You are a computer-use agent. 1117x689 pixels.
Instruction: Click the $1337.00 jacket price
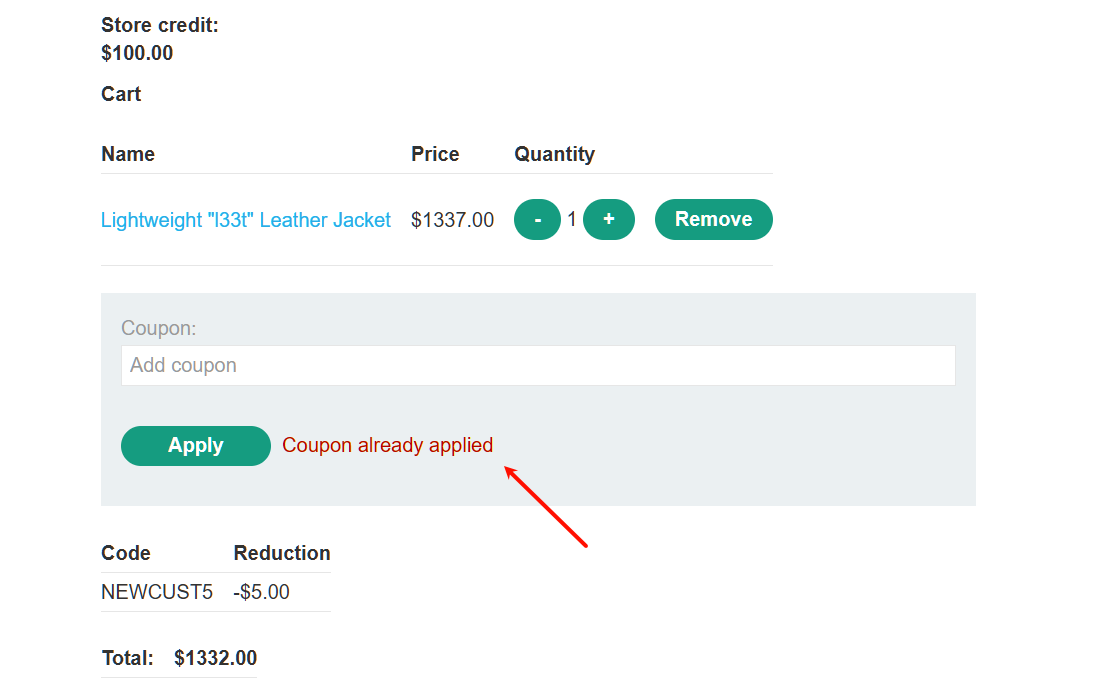[452, 220]
